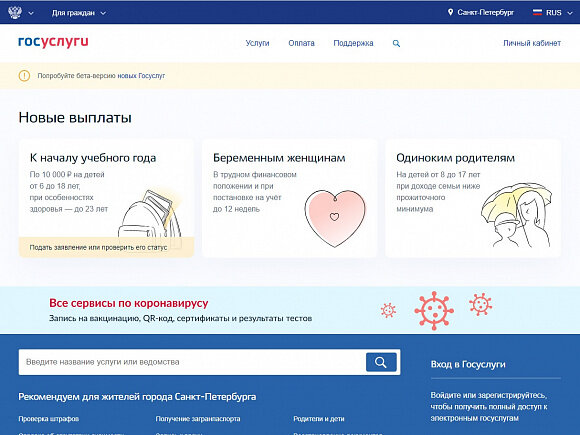Click the госуслуги logo
This screenshot has width=580, height=435.
pos(53,42)
